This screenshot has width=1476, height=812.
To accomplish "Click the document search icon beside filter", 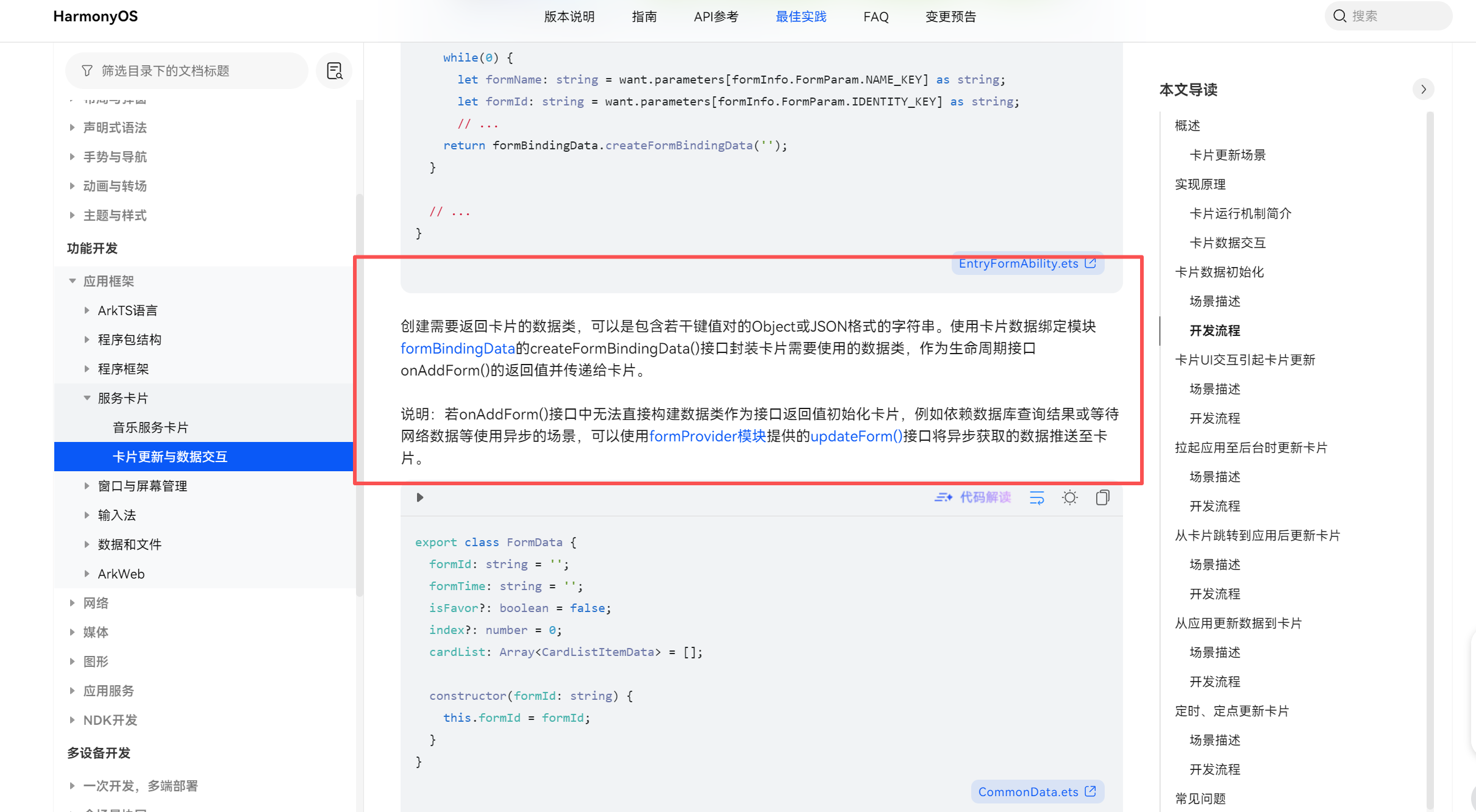I will [x=334, y=71].
